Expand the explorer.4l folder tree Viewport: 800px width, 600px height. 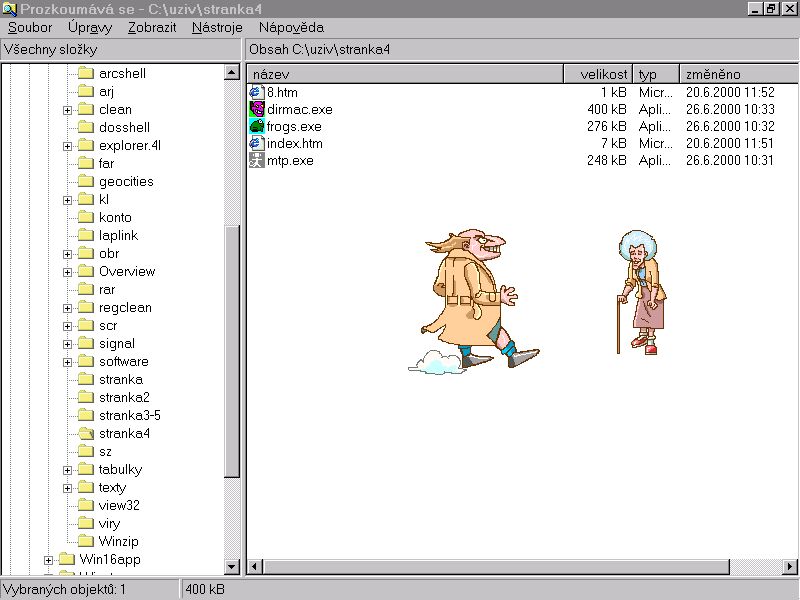point(68,146)
